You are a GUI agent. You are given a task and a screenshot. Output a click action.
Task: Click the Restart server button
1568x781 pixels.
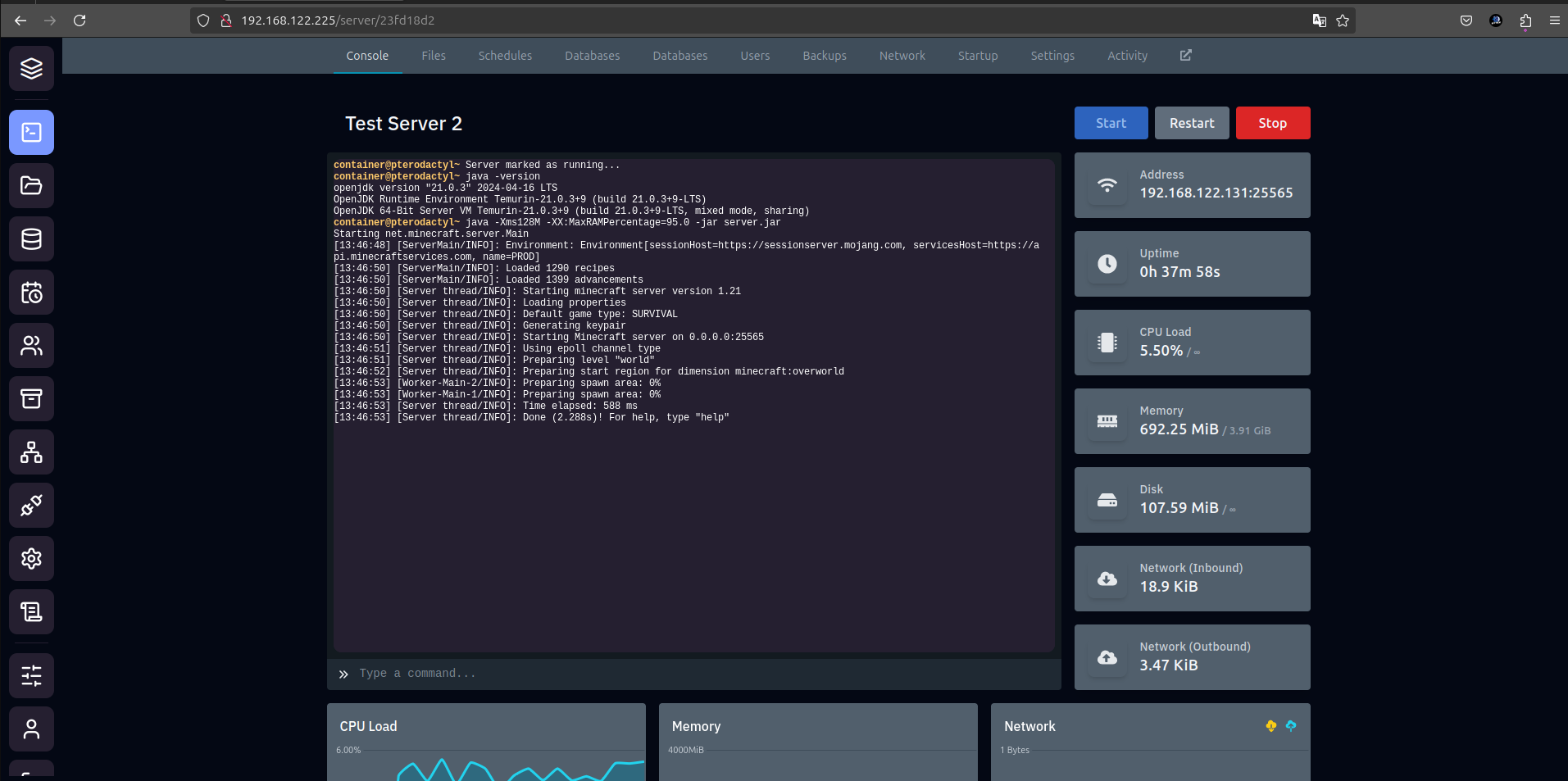point(1192,123)
